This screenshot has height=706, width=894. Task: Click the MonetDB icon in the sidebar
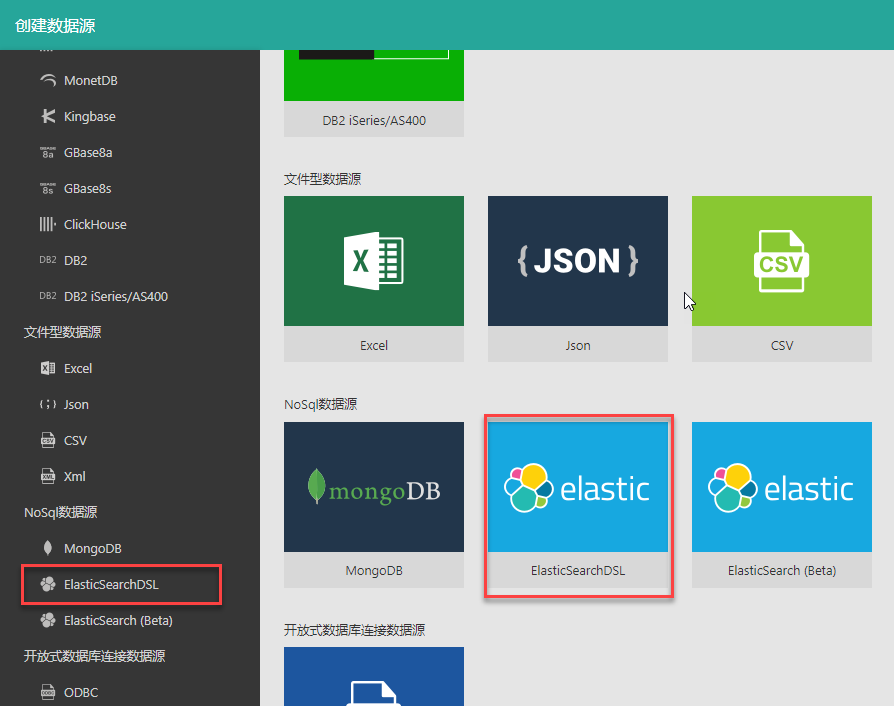(x=48, y=80)
